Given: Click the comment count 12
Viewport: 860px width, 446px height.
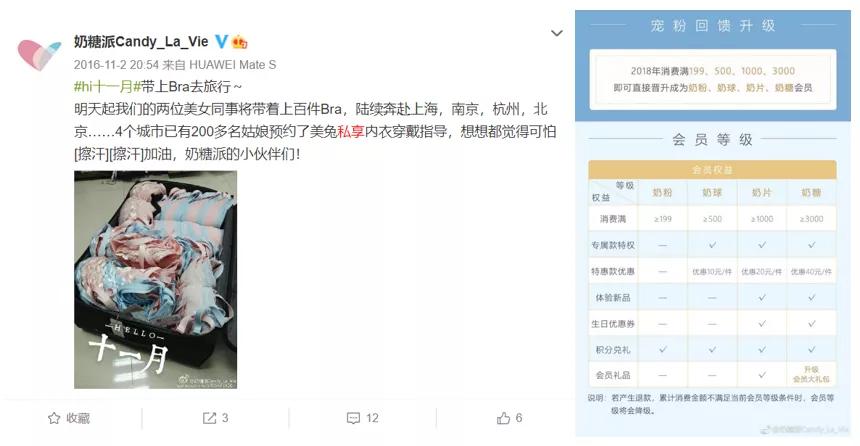Looking at the screenshot, I should point(372,418).
